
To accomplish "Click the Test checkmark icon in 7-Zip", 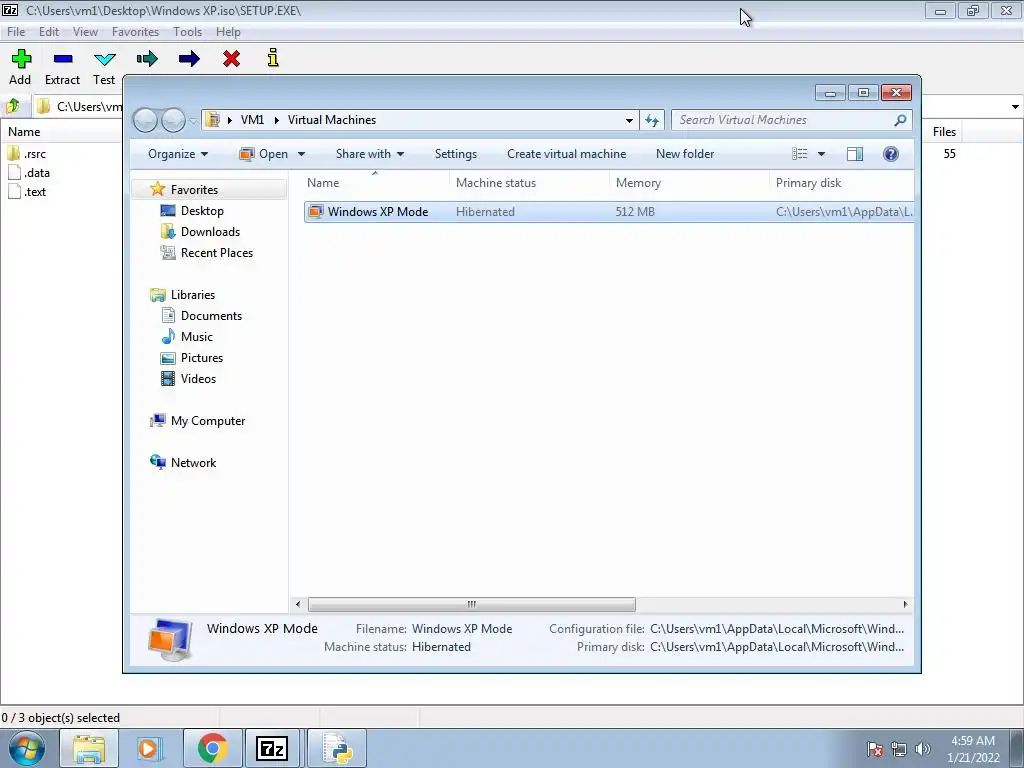I will click(104, 59).
